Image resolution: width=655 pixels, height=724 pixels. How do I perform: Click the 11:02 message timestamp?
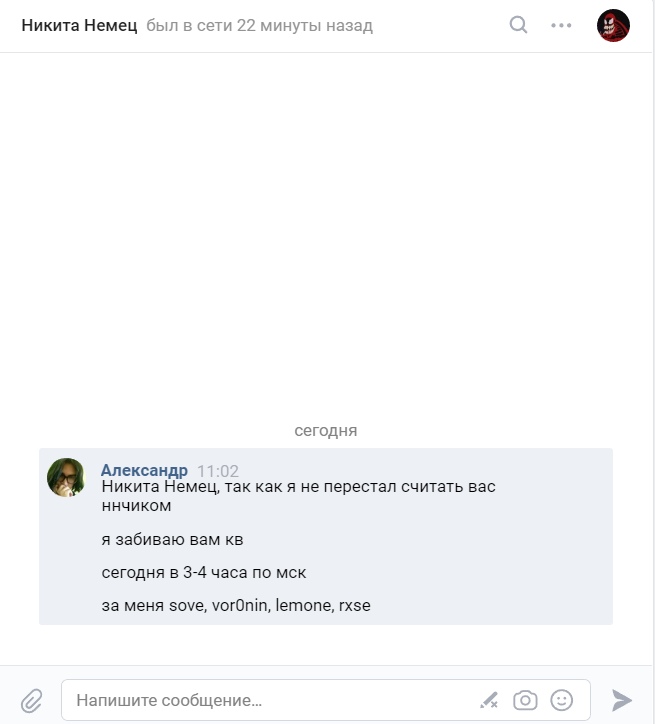[218, 471]
